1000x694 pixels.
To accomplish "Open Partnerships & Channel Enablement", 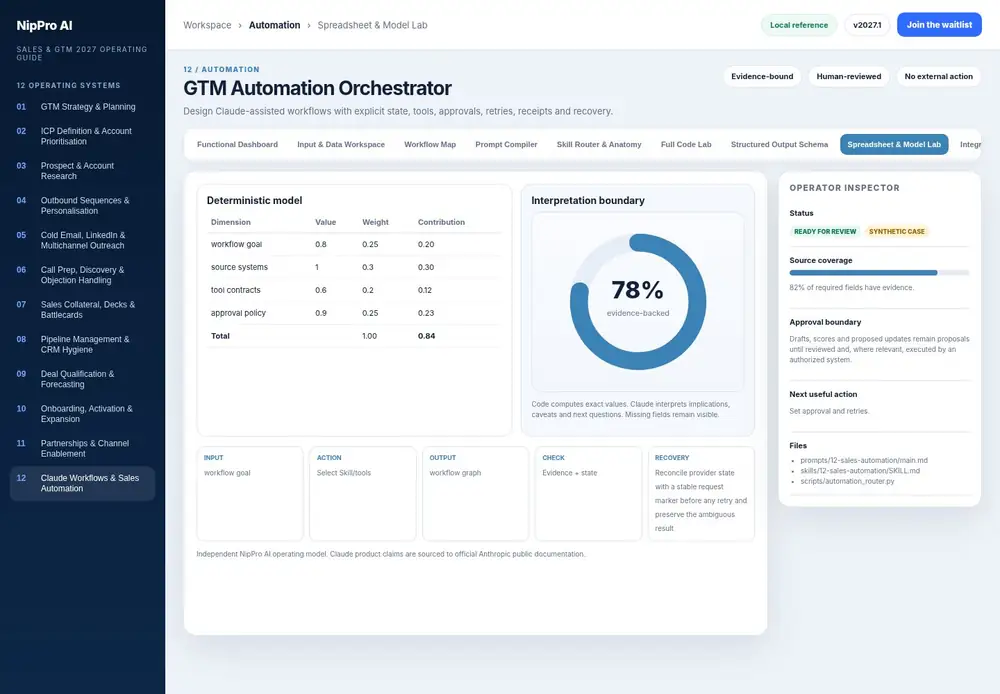I will coord(82,448).
